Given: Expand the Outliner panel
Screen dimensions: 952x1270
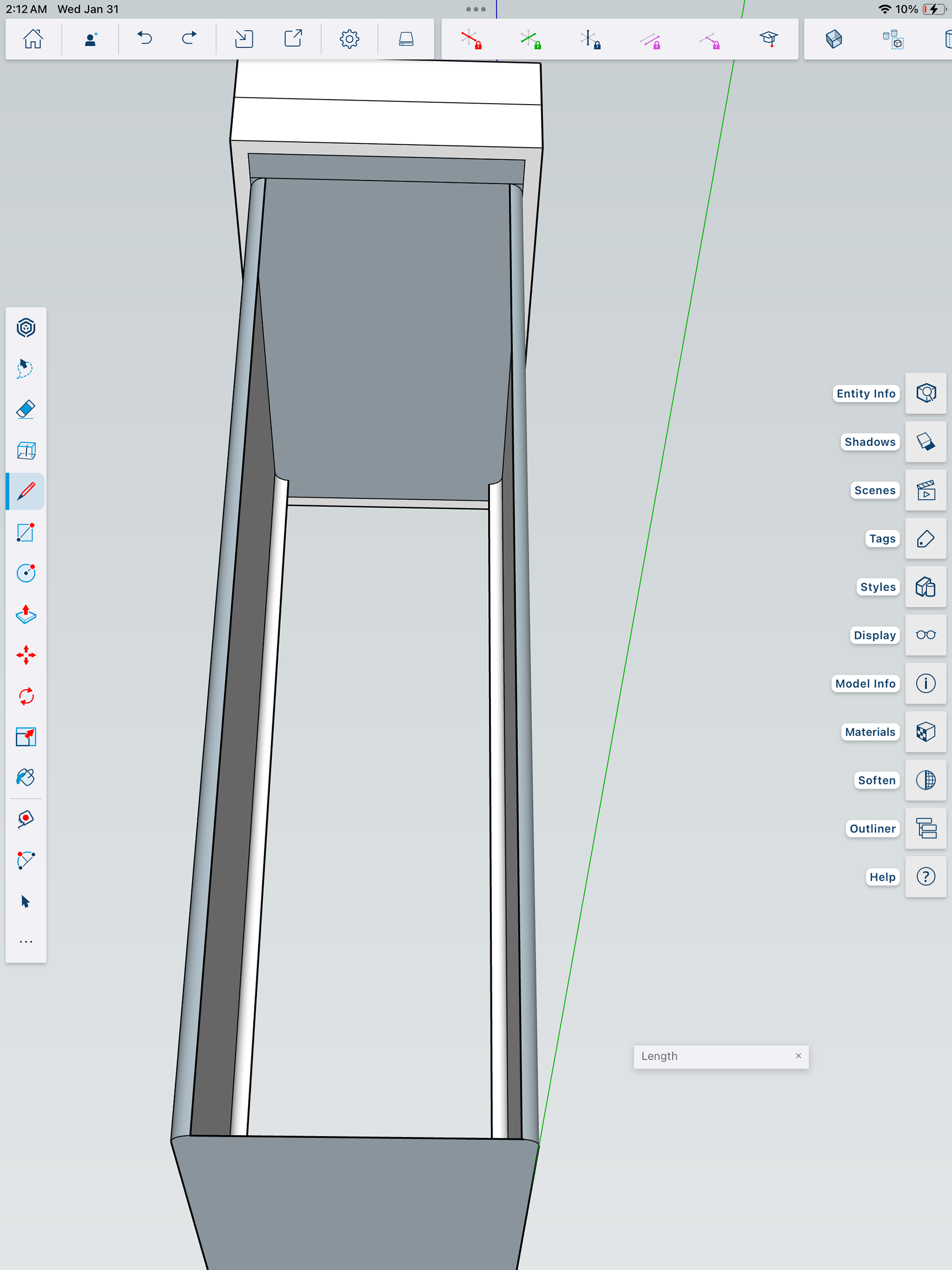Looking at the screenshot, I should click(926, 829).
